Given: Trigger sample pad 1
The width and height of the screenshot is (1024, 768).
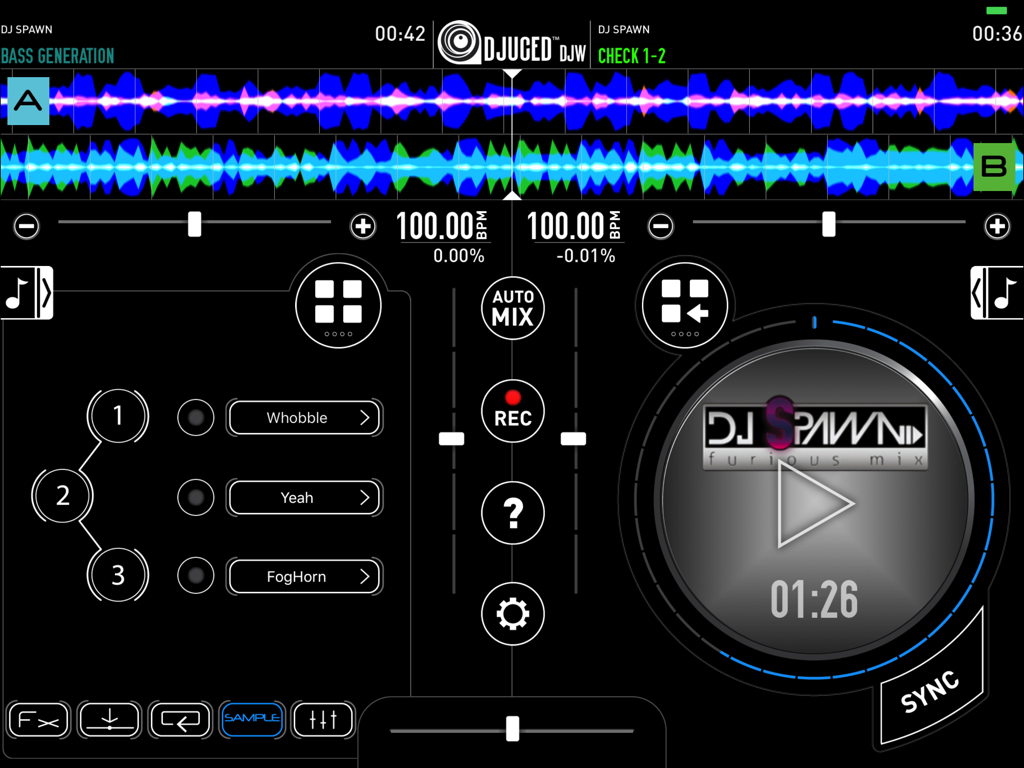Looking at the screenshot, I should tap(118, 417).
